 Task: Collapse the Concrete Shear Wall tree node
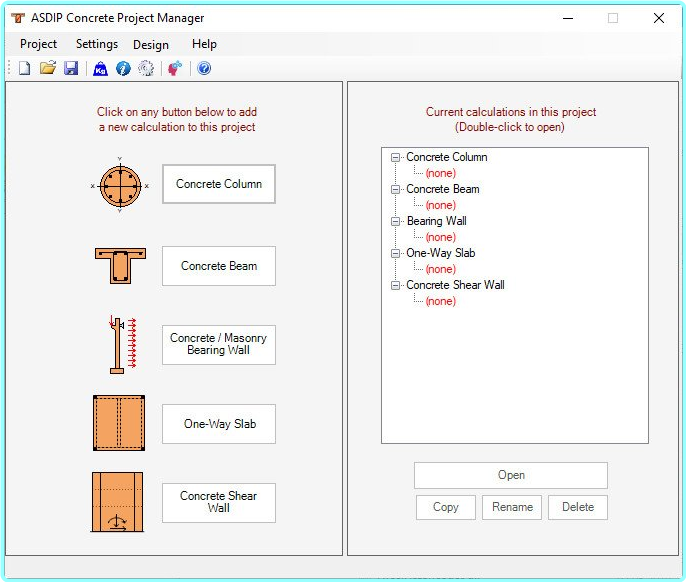click(x=396, y=285)
